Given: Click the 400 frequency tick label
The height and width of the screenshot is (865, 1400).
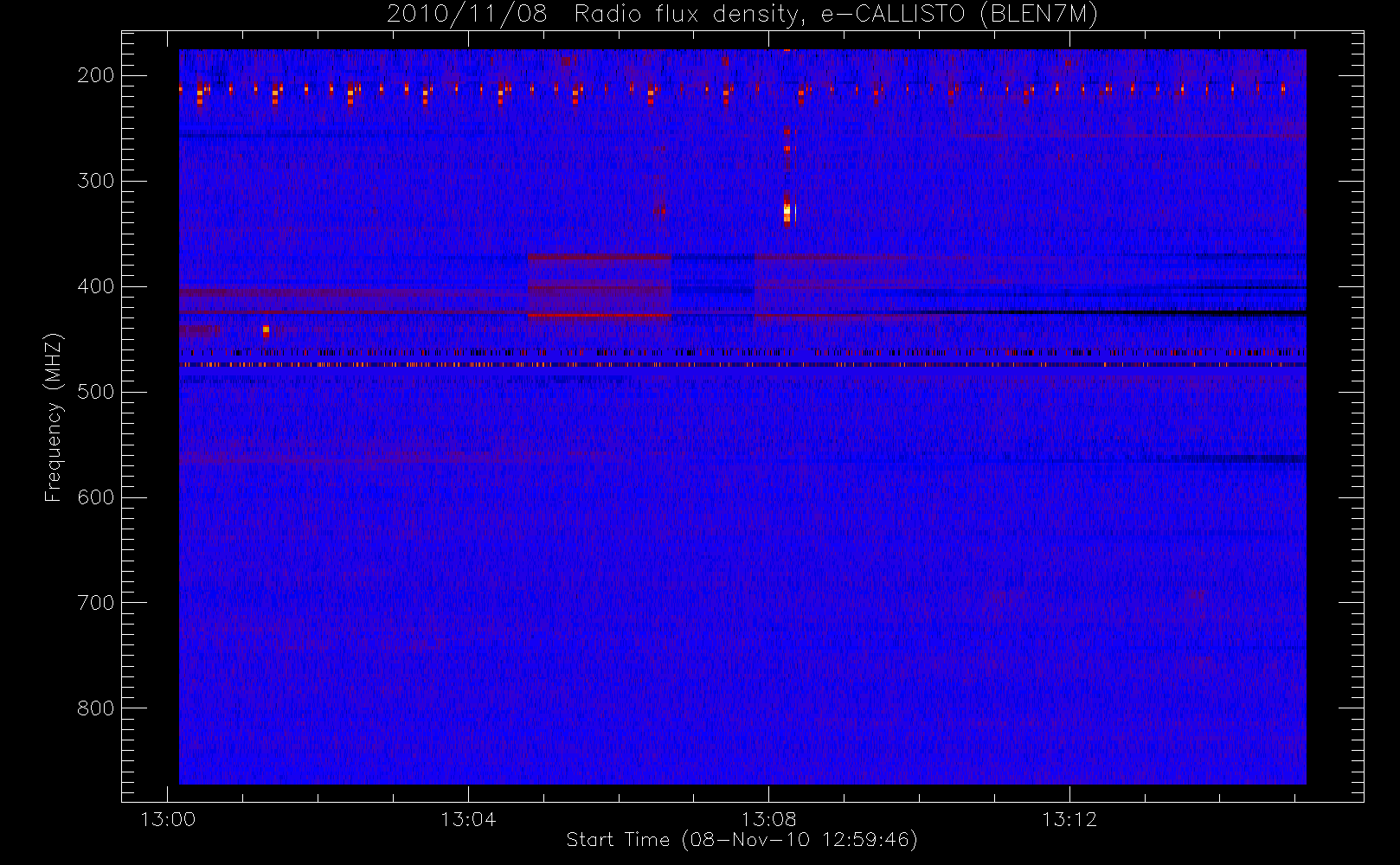Looking at the screenshot, I should pos(96,286).
